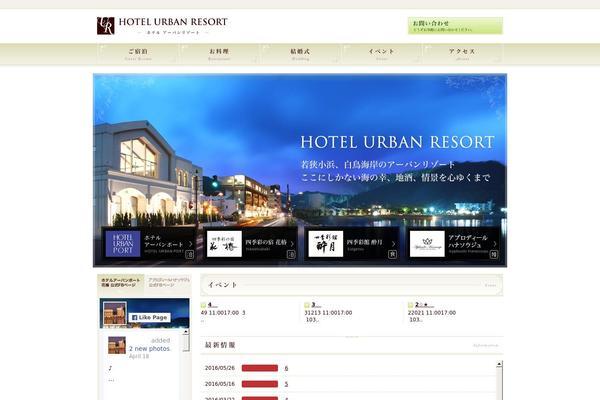This screenshot has height=400, width=600.
Task: Click the chevron arrow beside 四季彩の宿 花椿
Action: [292, 244]
